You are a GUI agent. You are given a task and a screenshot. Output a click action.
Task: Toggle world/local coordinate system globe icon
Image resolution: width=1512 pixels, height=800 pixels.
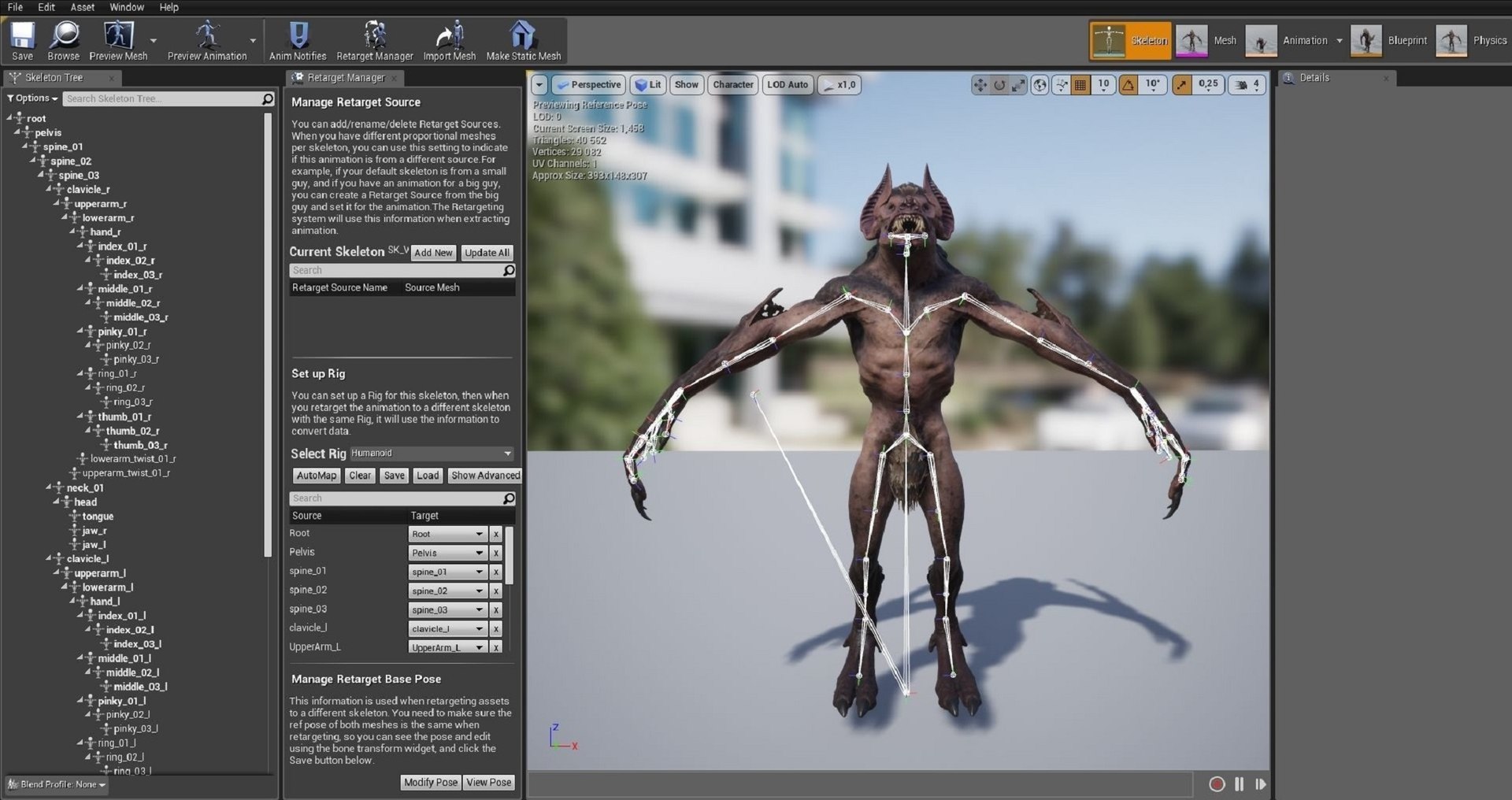(x=1040, y=85)
